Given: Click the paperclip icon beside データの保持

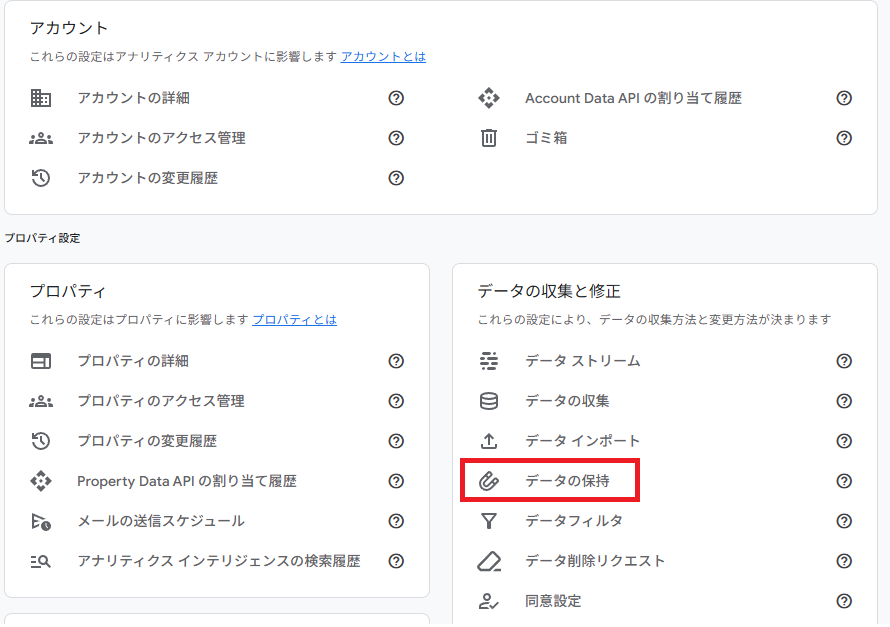Looking at the screenshot, I should [x=489, y=481].
